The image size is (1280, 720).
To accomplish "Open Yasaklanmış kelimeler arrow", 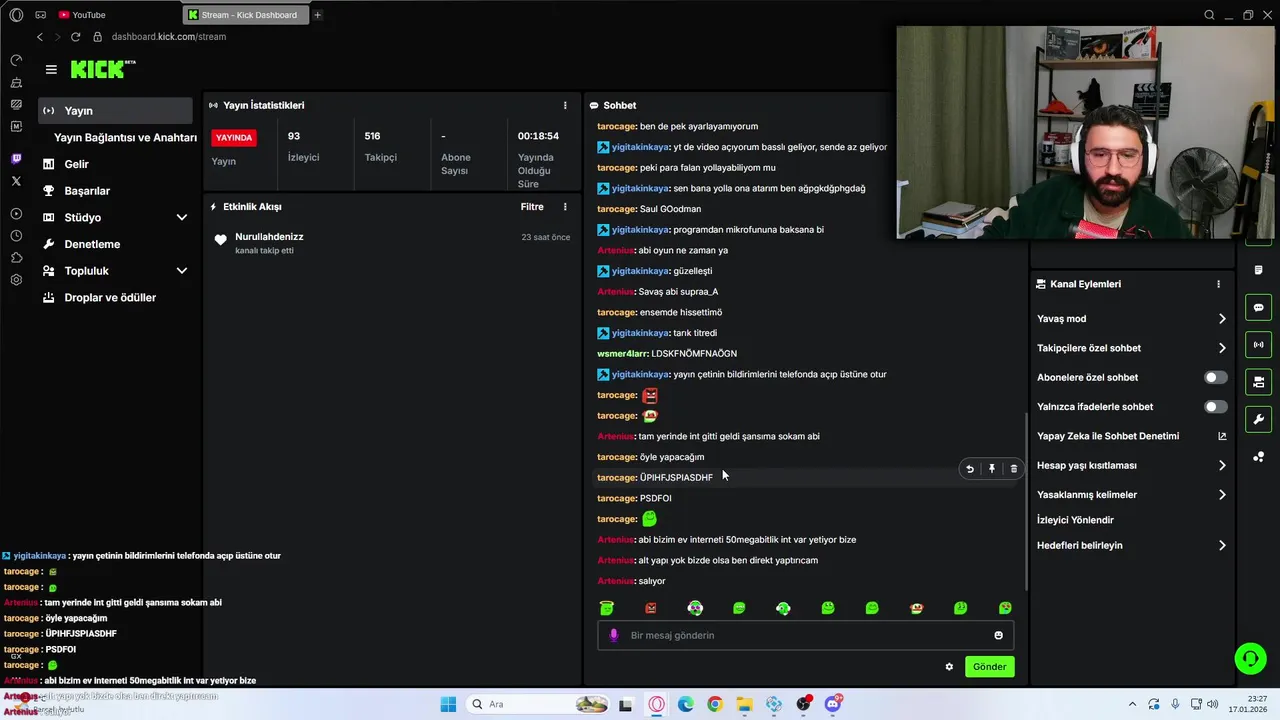I will click(1222, 495).
